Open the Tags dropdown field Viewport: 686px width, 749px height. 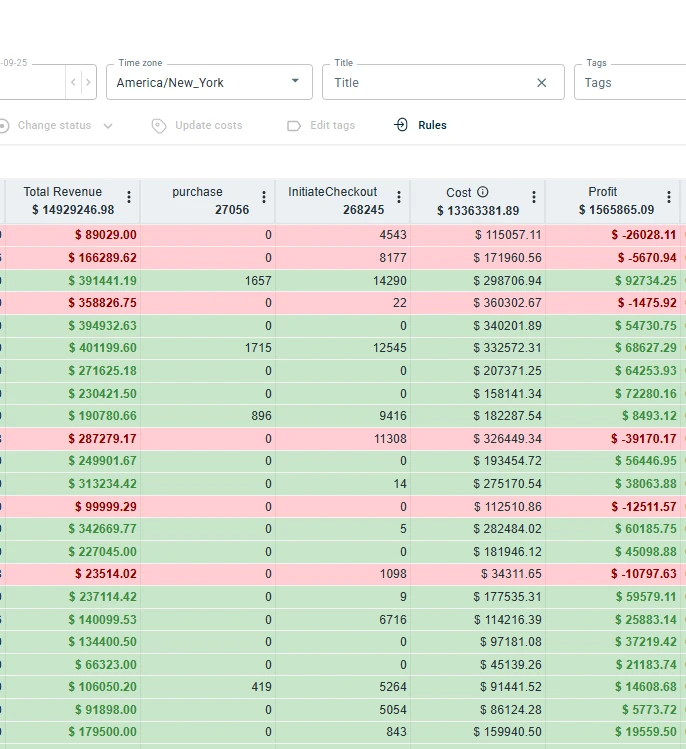tap(630, 82)
